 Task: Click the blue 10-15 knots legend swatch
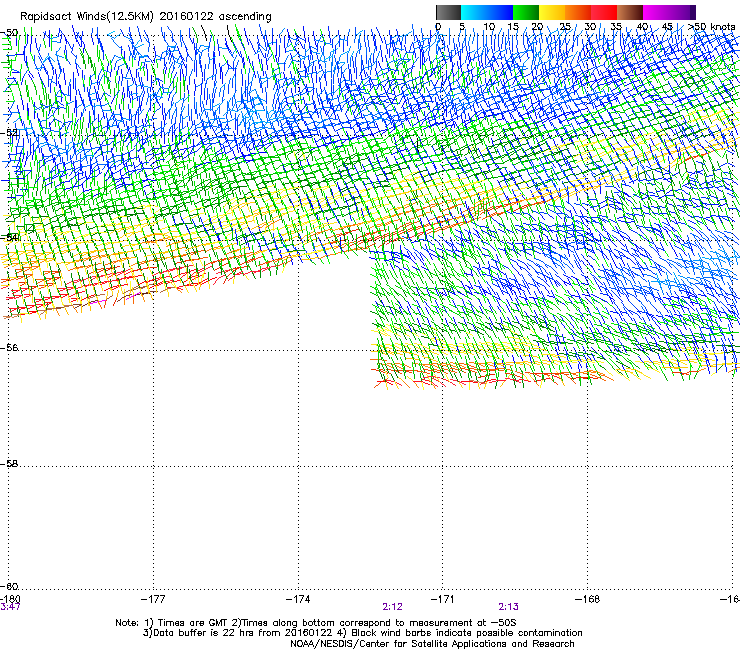tap(500, 12)
